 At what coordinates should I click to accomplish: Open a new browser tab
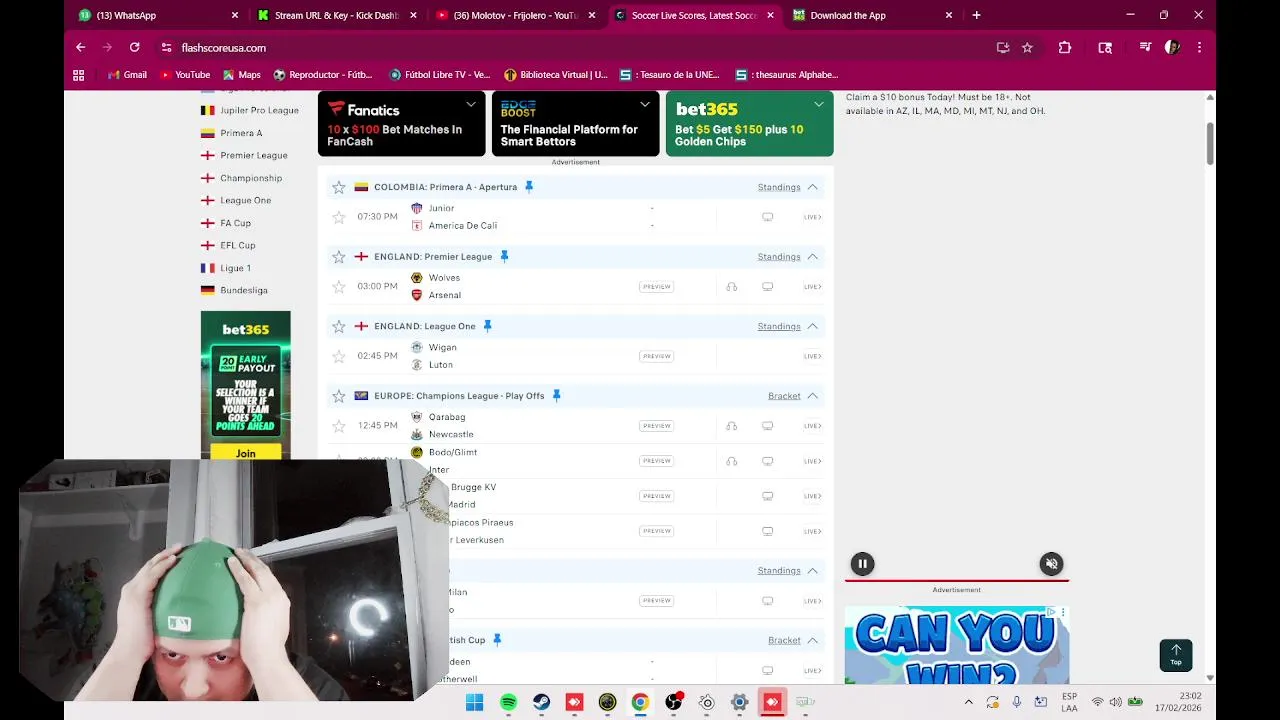click(976, 15)
